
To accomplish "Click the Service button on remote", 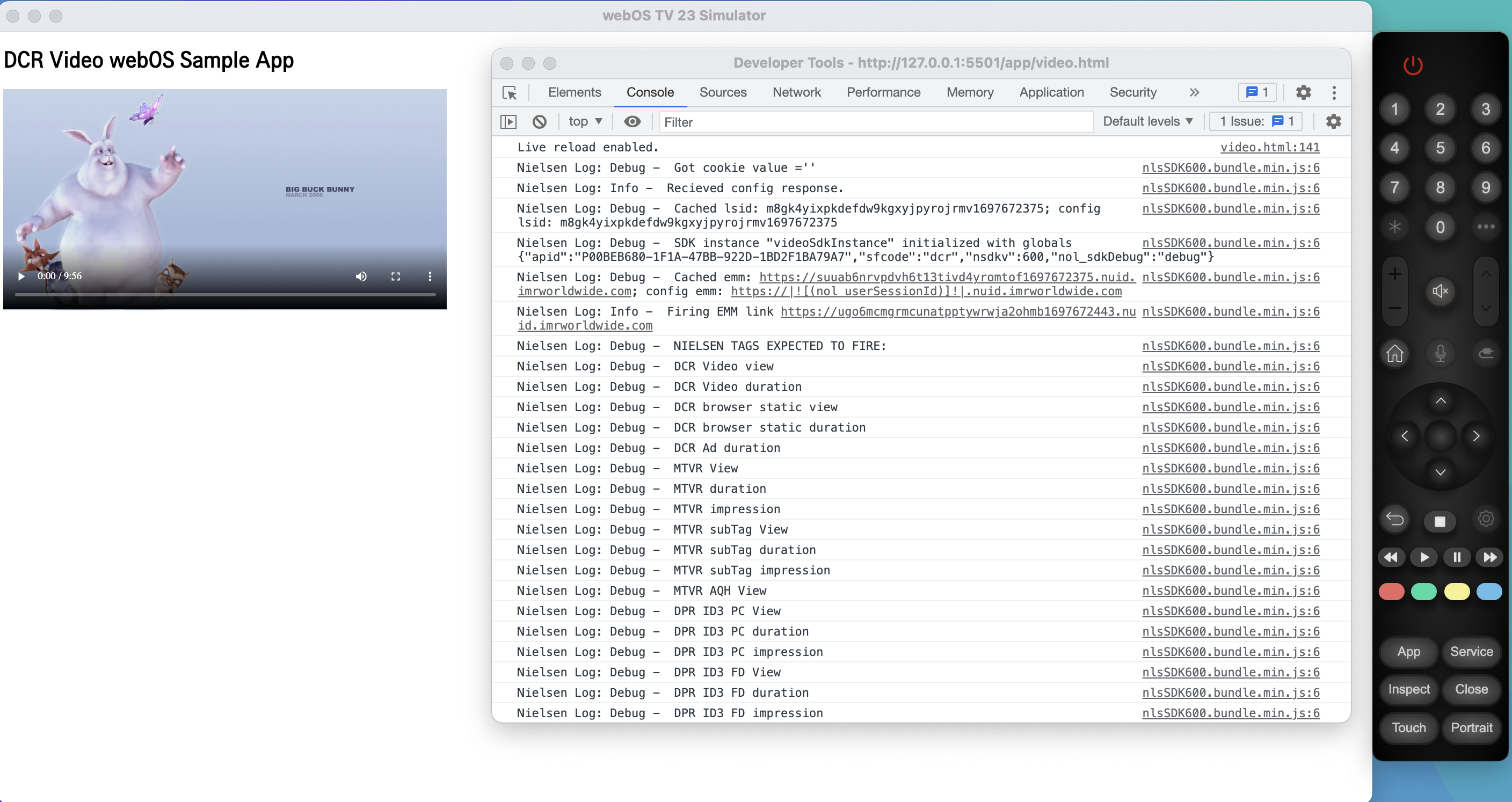I will (1471, 652).
